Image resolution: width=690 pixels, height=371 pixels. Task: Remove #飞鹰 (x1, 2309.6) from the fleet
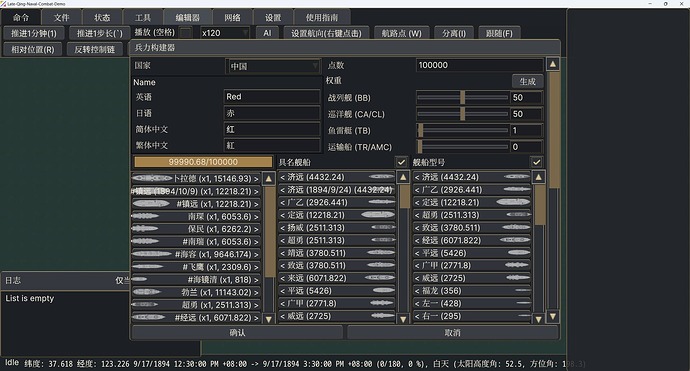tap(196, 267)
